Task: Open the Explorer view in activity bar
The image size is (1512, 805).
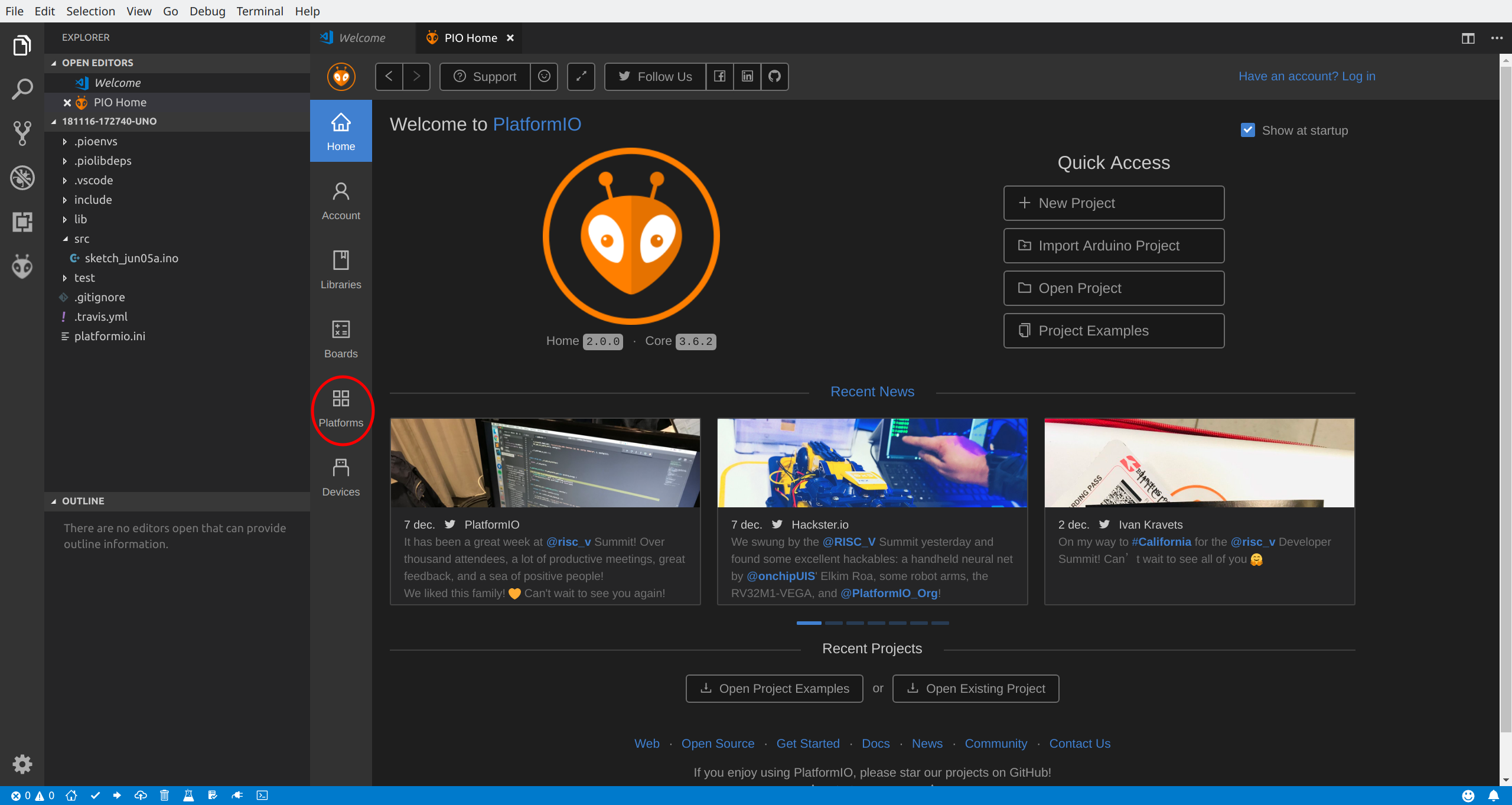Action: pyautogui.click(x=22, y=45)
